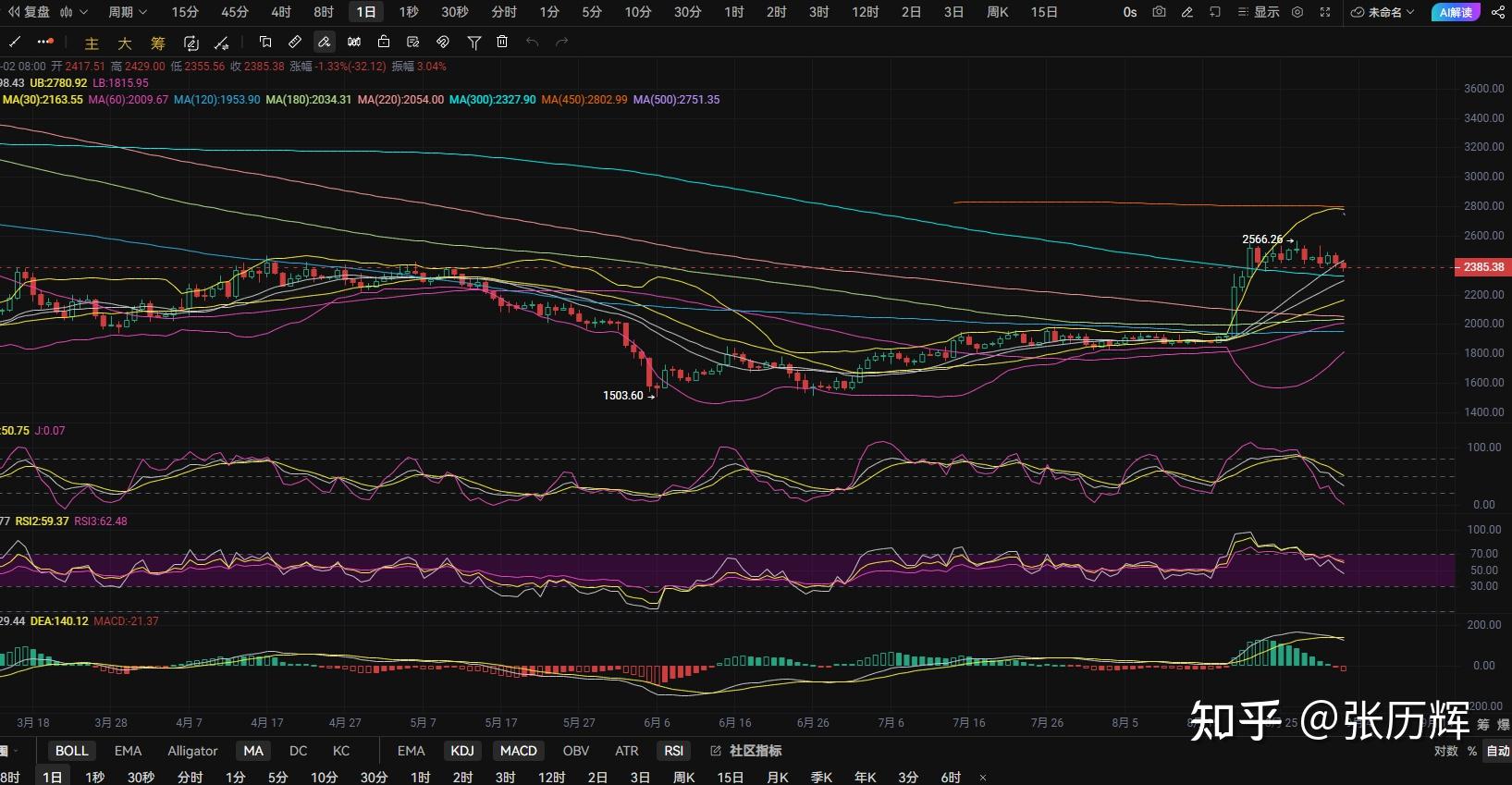Click the camera screenshot icon
This screenshot has height=785, width=1512.
click(1159, 12)
